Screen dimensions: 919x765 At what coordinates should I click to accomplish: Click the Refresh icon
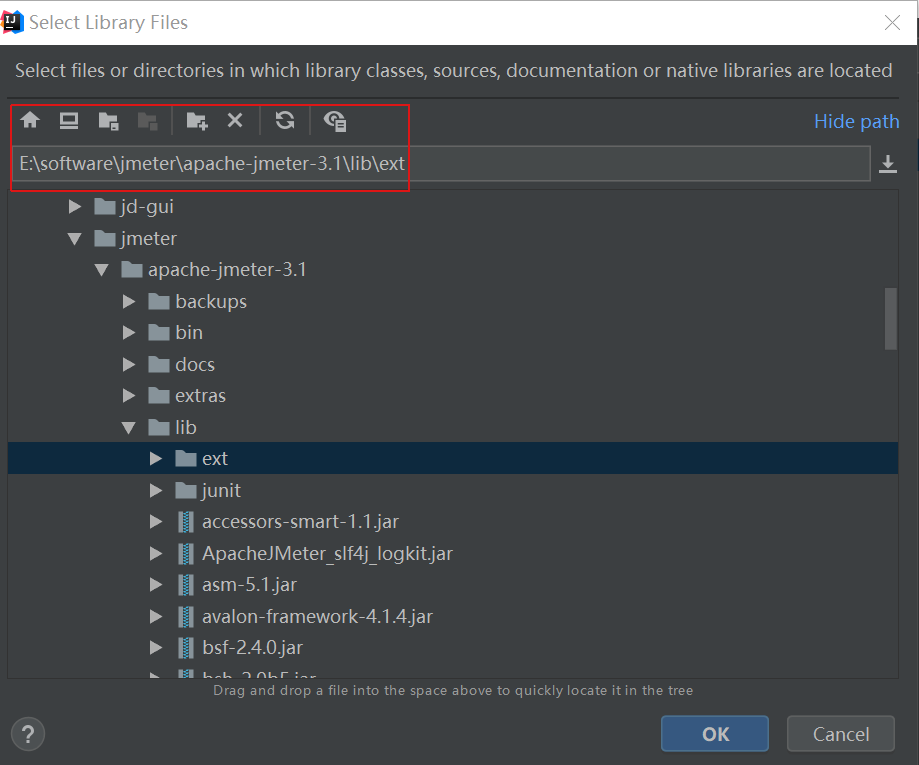(x=285, y=120)
